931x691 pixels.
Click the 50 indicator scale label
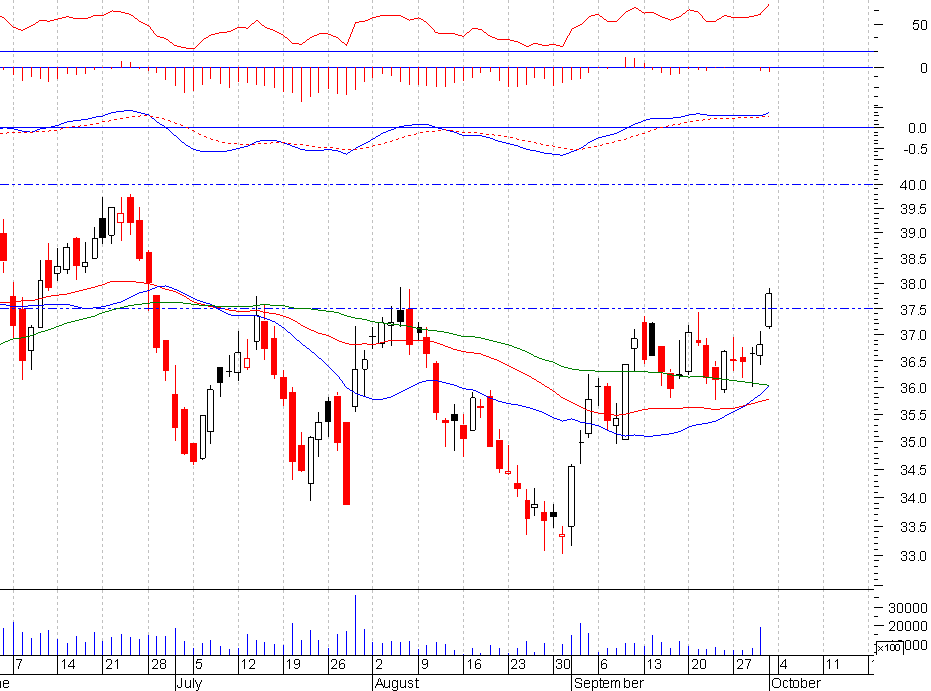click(x=919, y=25)
